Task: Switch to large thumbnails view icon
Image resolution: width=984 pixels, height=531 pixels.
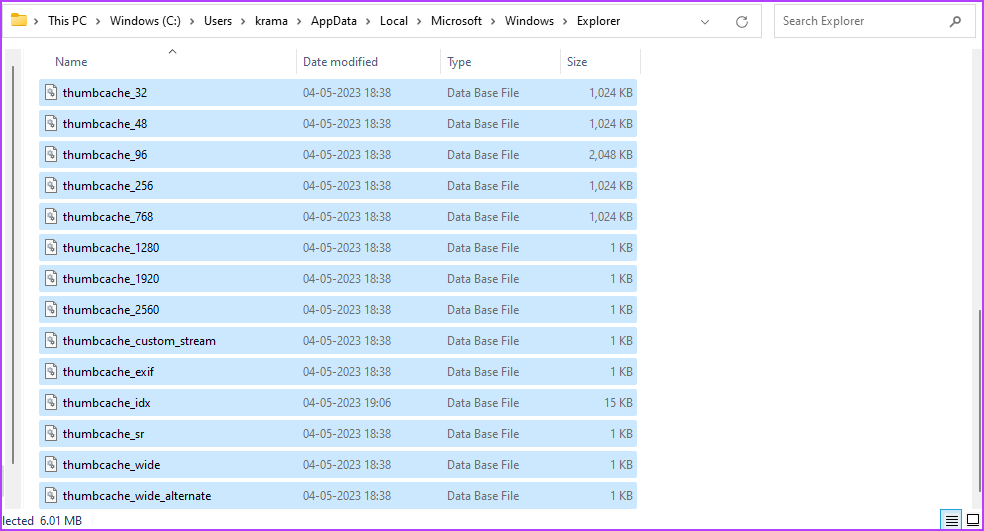Action: (973, 520)
